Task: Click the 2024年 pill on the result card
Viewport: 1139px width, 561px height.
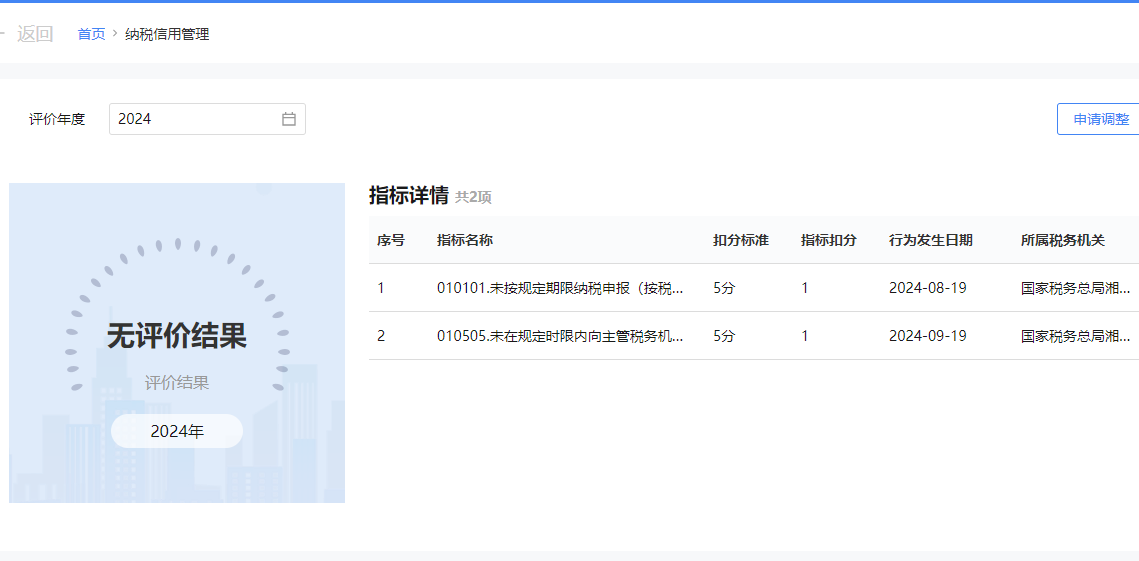Action: (177, 432)
